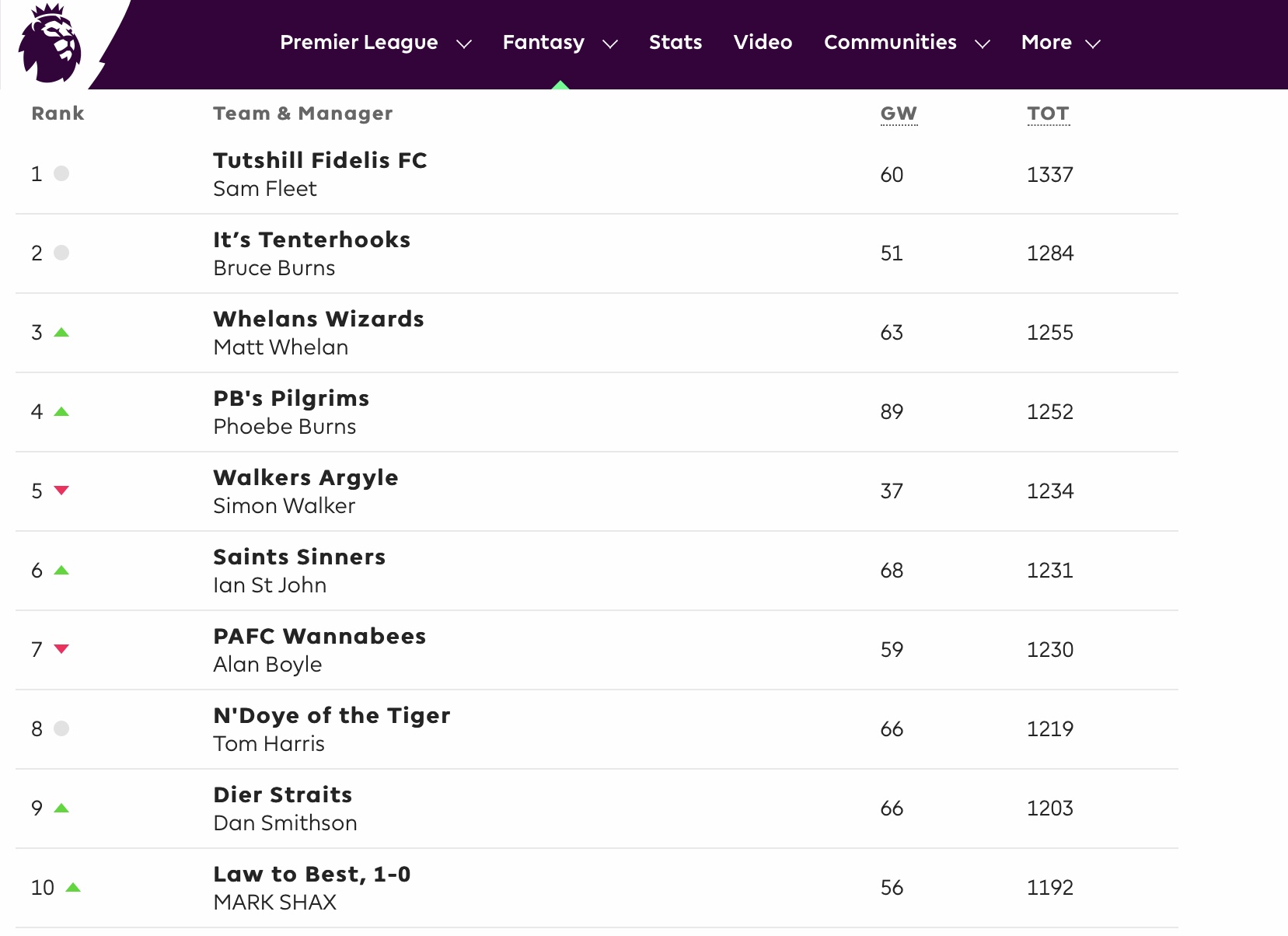Click the green up arrow beside rank 6
The image size is (1288, 936).
coord(61,571)
